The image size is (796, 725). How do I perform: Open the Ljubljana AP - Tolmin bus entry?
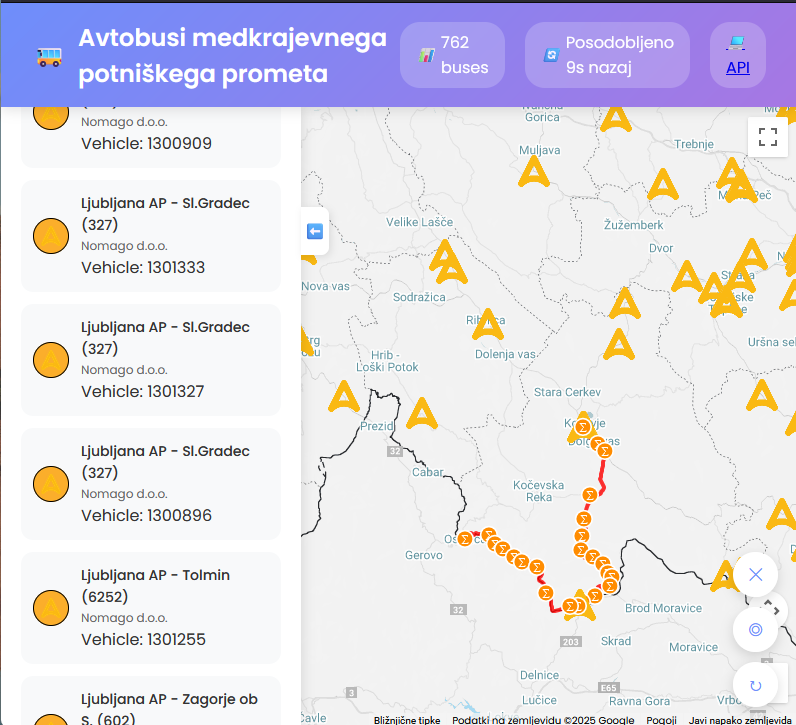(151, 607)
